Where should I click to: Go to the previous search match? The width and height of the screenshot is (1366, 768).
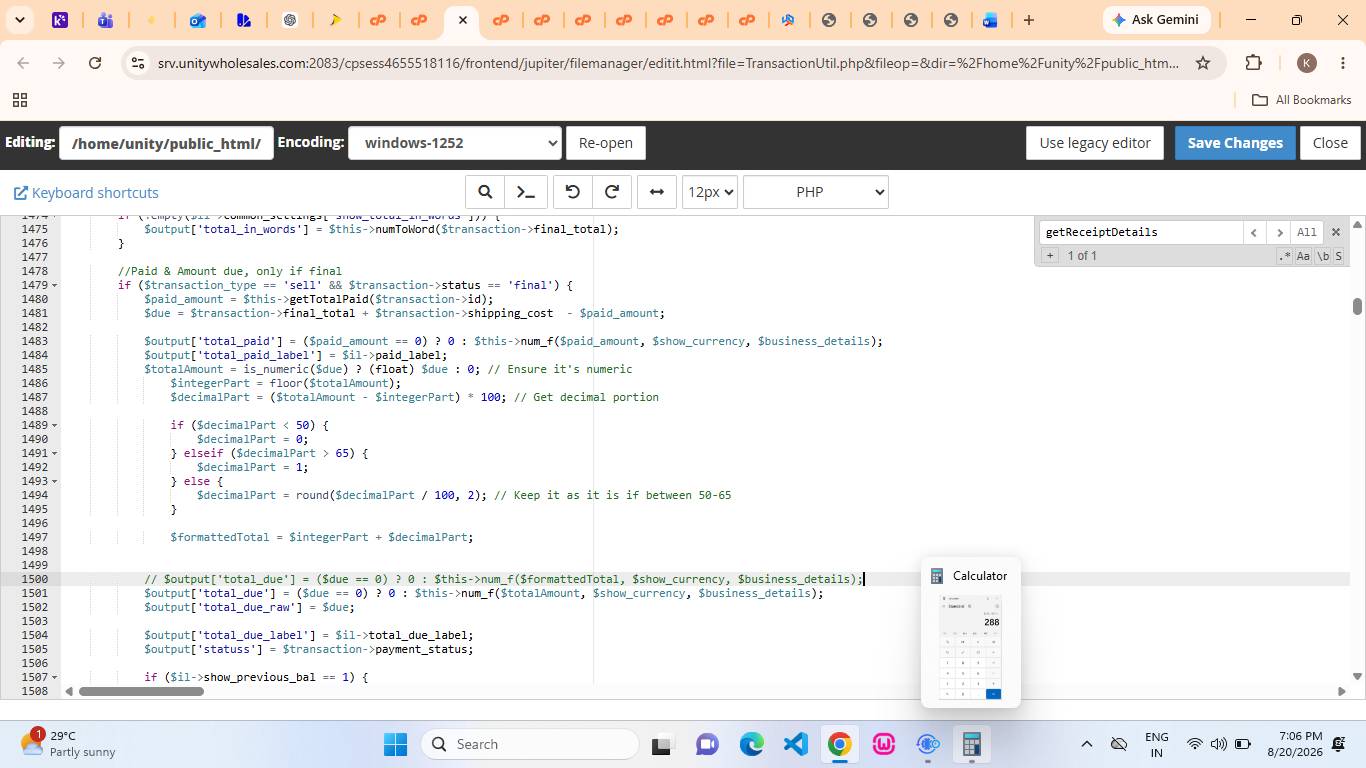[1254, 232]
